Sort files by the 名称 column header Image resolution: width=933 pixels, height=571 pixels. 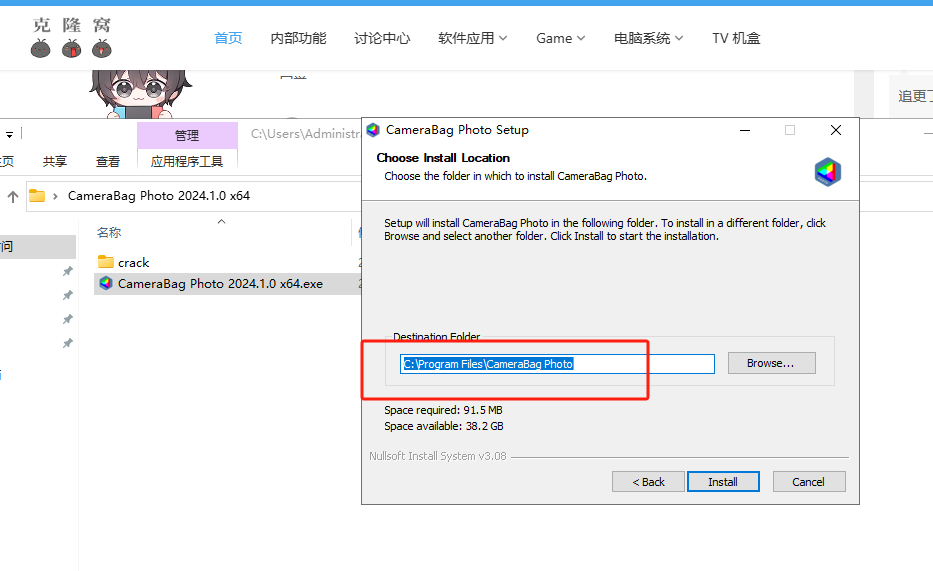tap(109, 233)
